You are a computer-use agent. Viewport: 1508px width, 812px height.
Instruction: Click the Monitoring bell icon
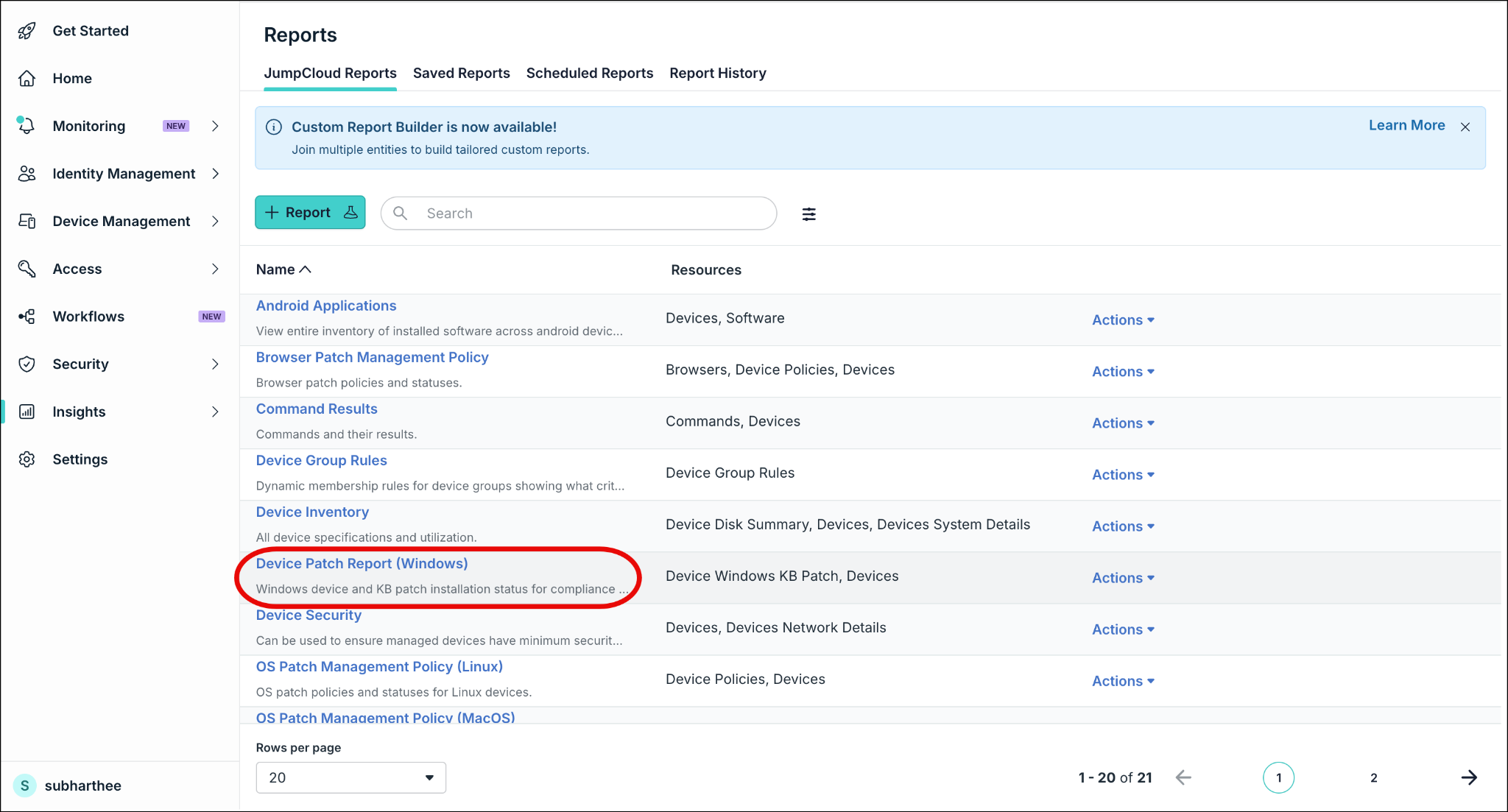pyautogui.click(x=27, y=126)
